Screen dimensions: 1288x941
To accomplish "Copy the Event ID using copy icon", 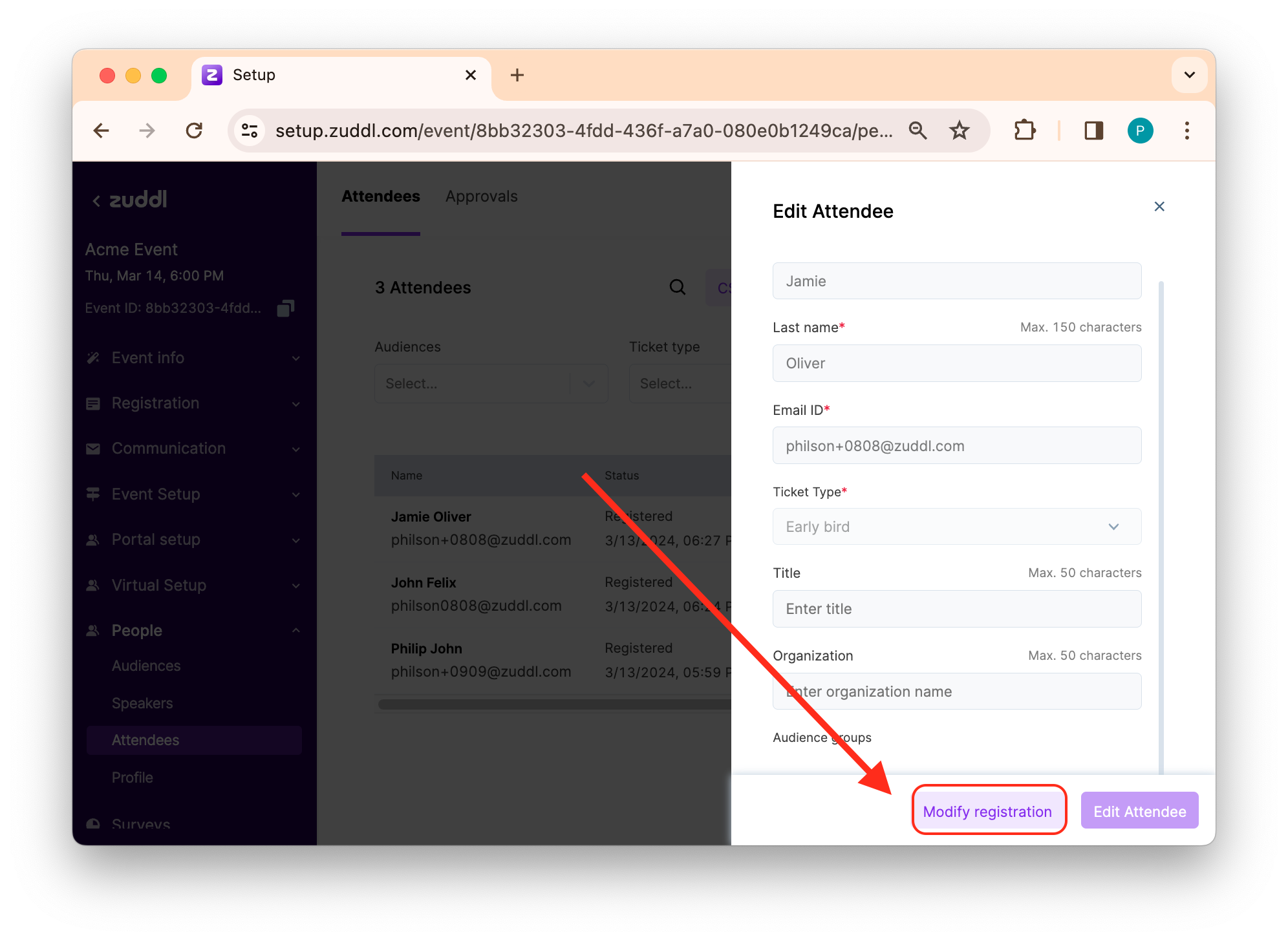I will click(285, 308).
